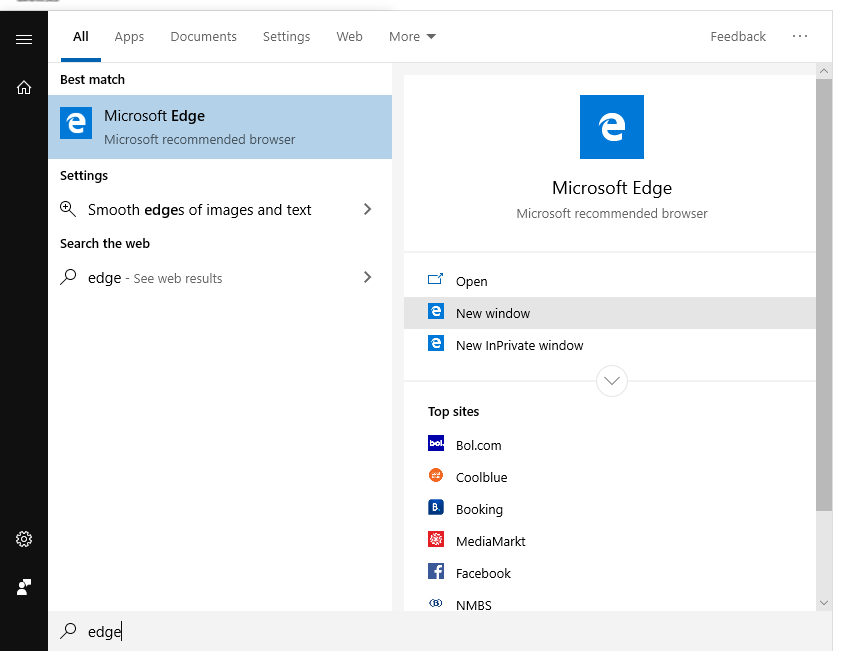The width and height of the screenshot is (843, 651).
Task: Open Booking top site
Action: pos(610,509)
